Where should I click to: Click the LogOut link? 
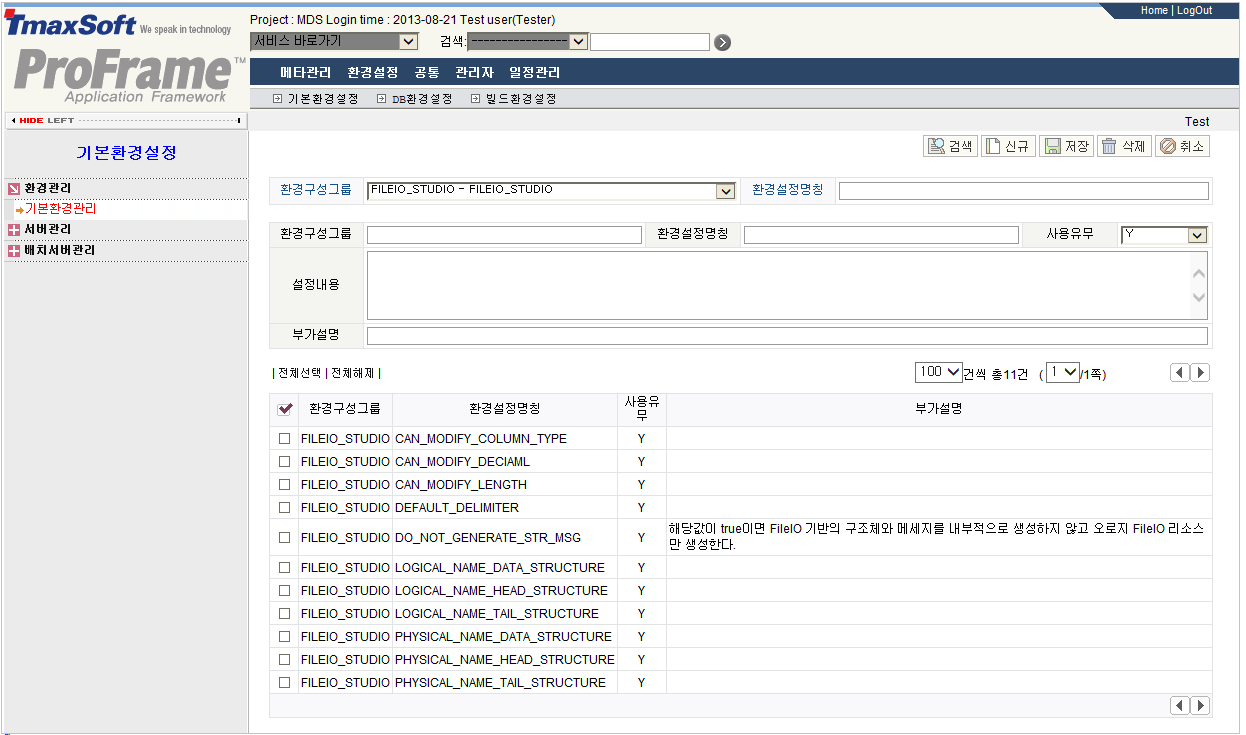pos(1194,10)
